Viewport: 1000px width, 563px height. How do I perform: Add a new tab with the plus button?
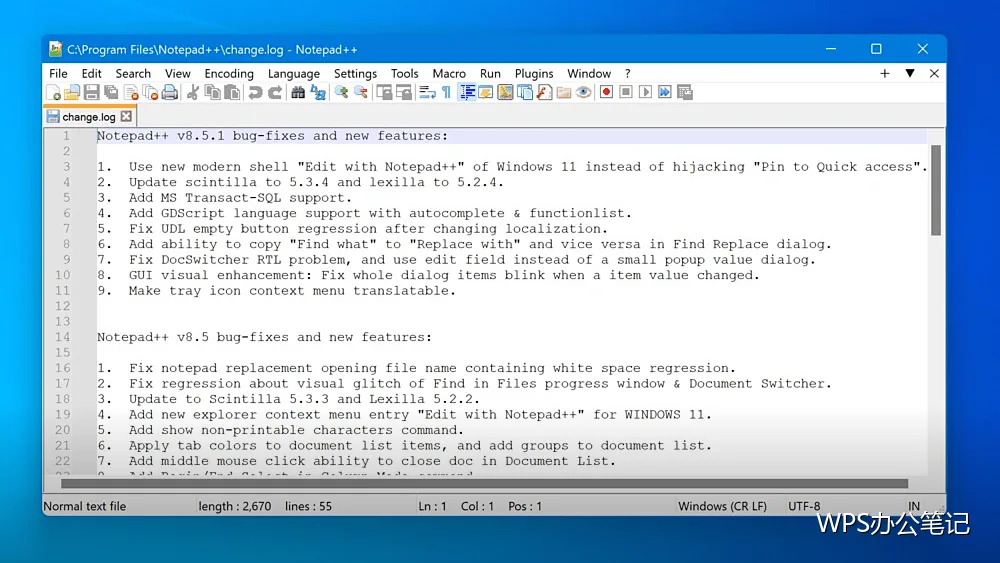885,73
